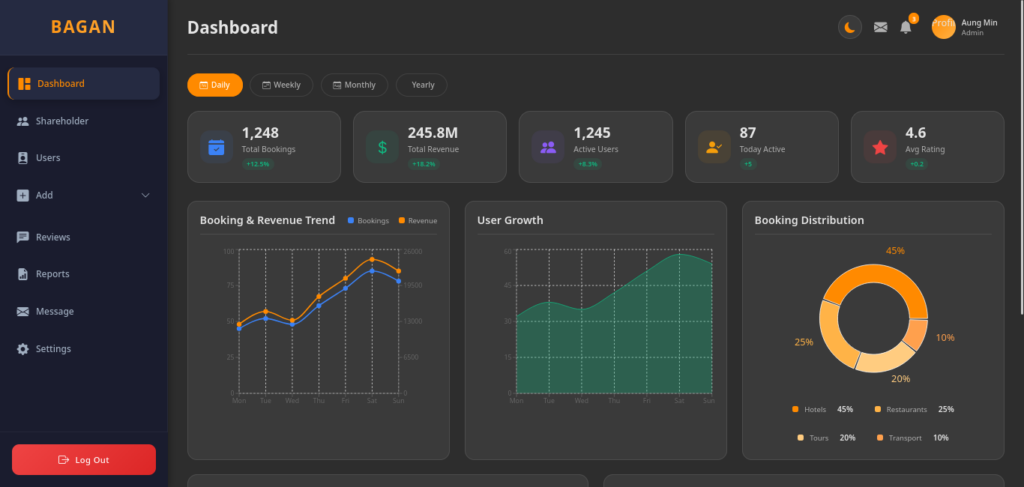Open the notifications bell icon
The width and height of the screenshot is (1024, 487).
click(x=905, y=27)
